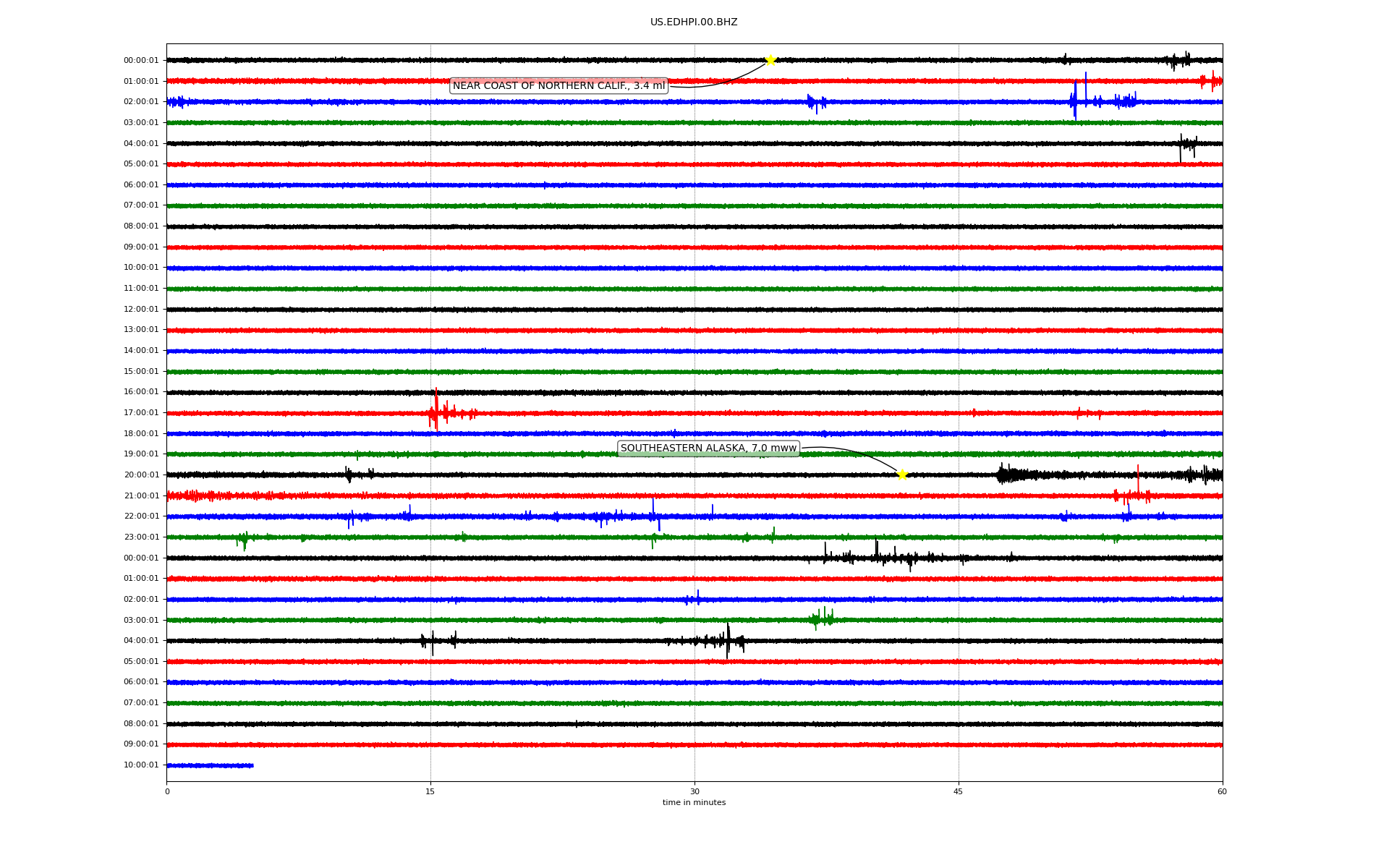Click the first 00:00:01 time label at top
Screen dimensions: 1389x868
[141, 61]
